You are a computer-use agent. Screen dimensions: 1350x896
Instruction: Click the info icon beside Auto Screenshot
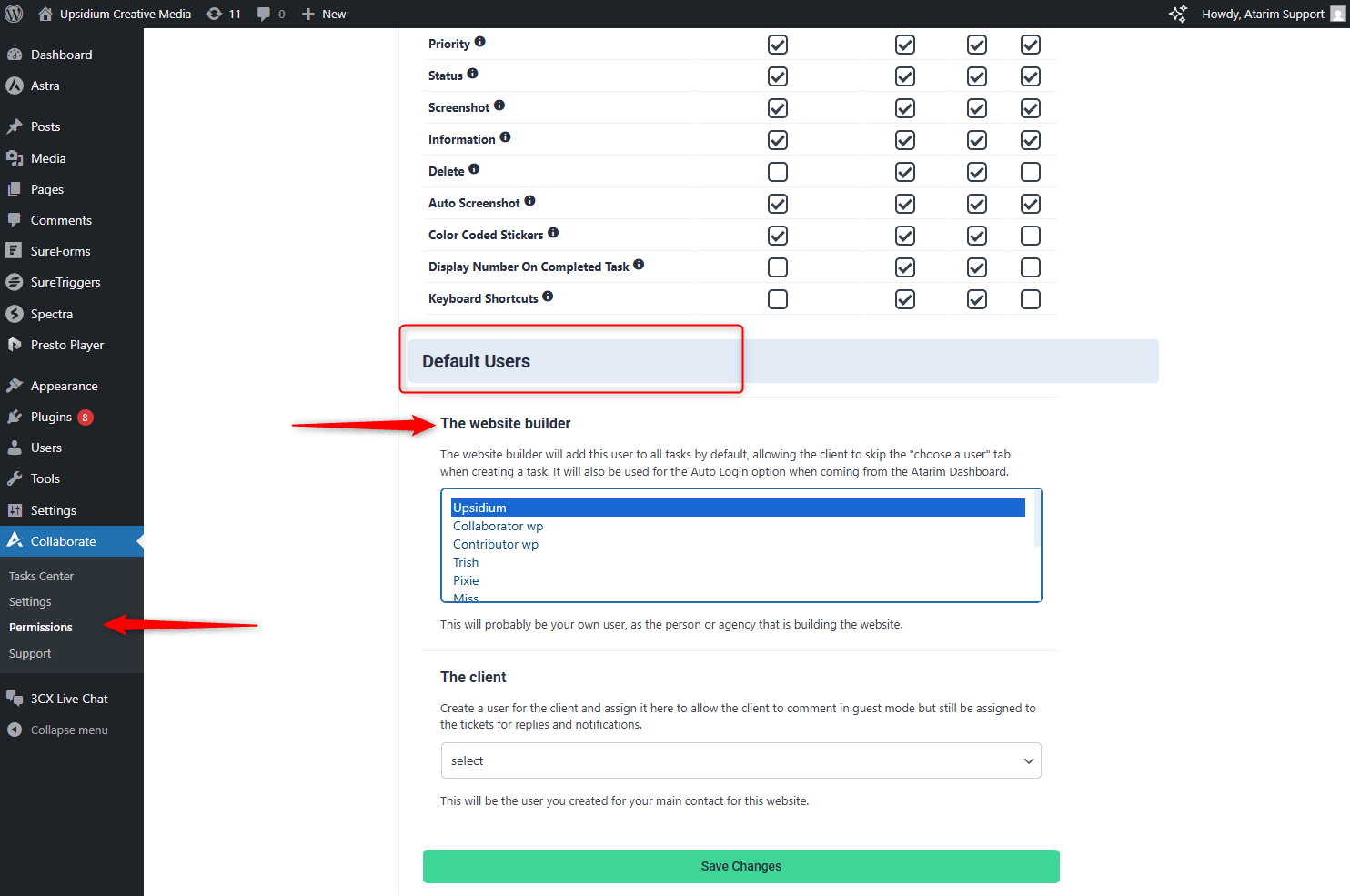[x=529, y=201]
